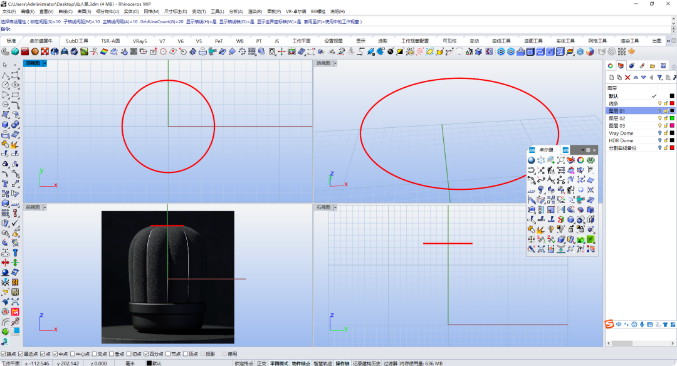
Task: Click the teal sphere icon in the top toolbar
Action: tap(15, 52)
